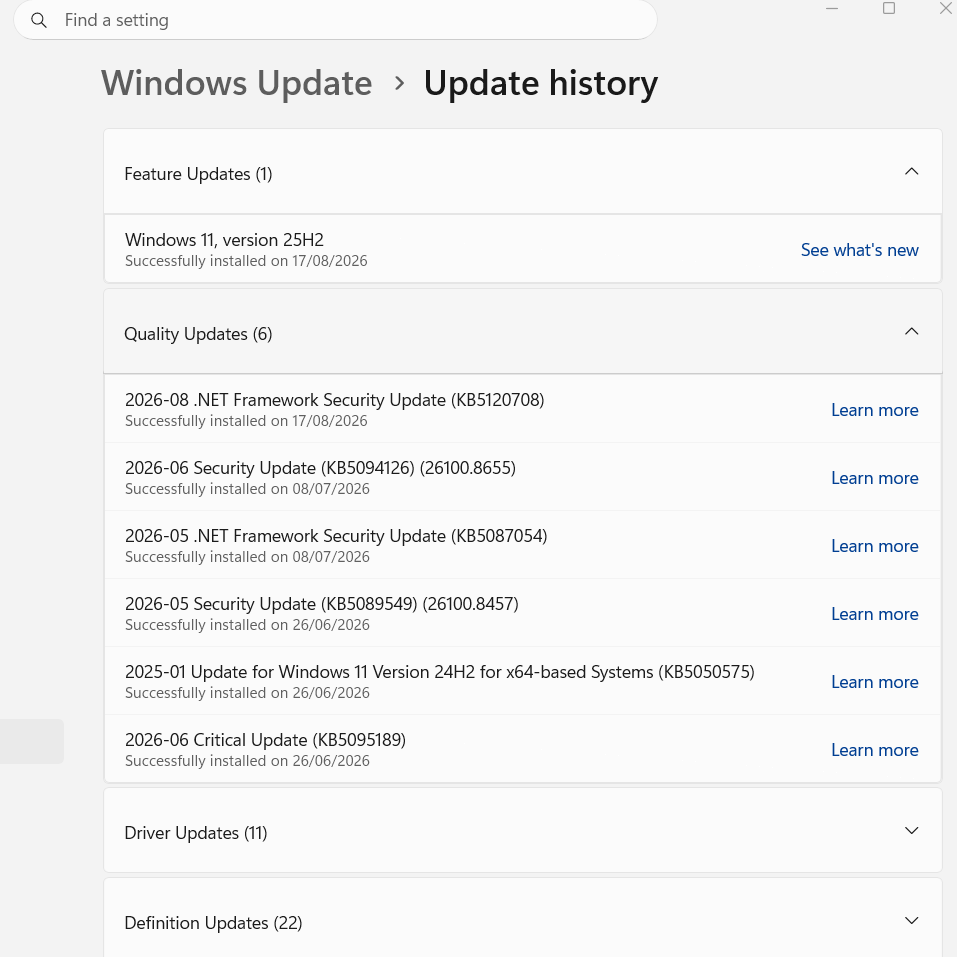This screenshot has width=957, height=957.
Task: Minimize the Settings window
Action: pyautogui.click(x=832, y=9)
